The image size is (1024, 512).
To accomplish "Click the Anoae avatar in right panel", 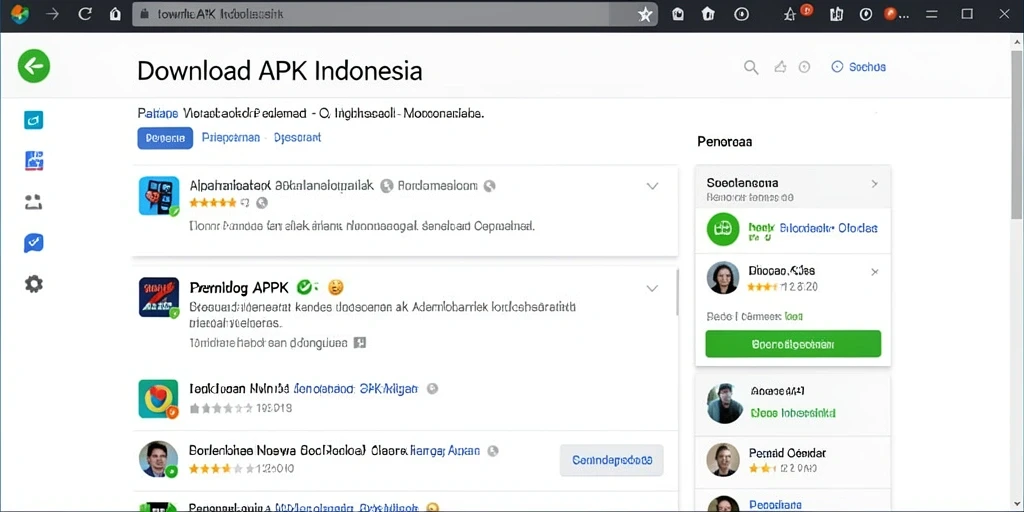I will pyautogui.click(x=725, y=403).
